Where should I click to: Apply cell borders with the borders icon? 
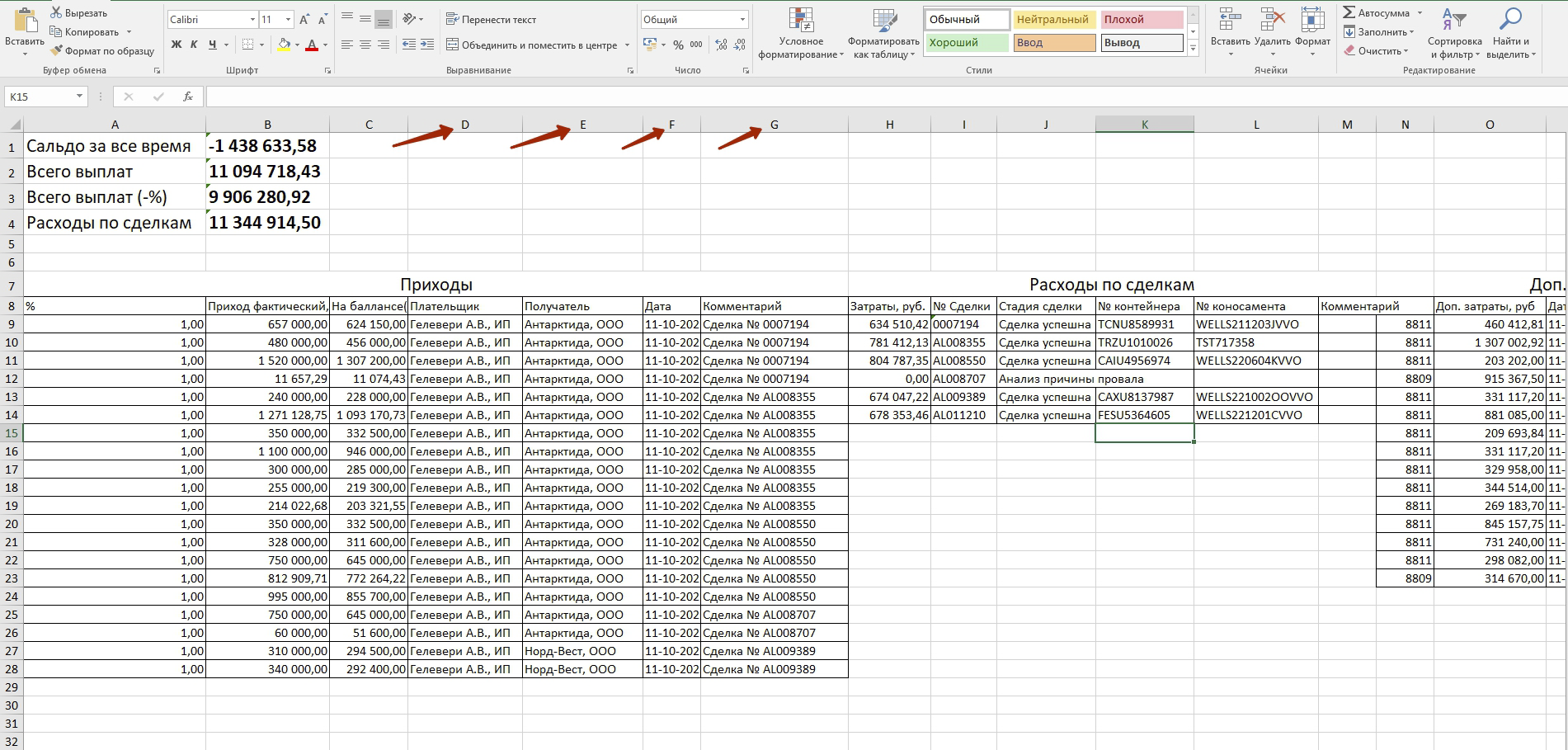248,45
